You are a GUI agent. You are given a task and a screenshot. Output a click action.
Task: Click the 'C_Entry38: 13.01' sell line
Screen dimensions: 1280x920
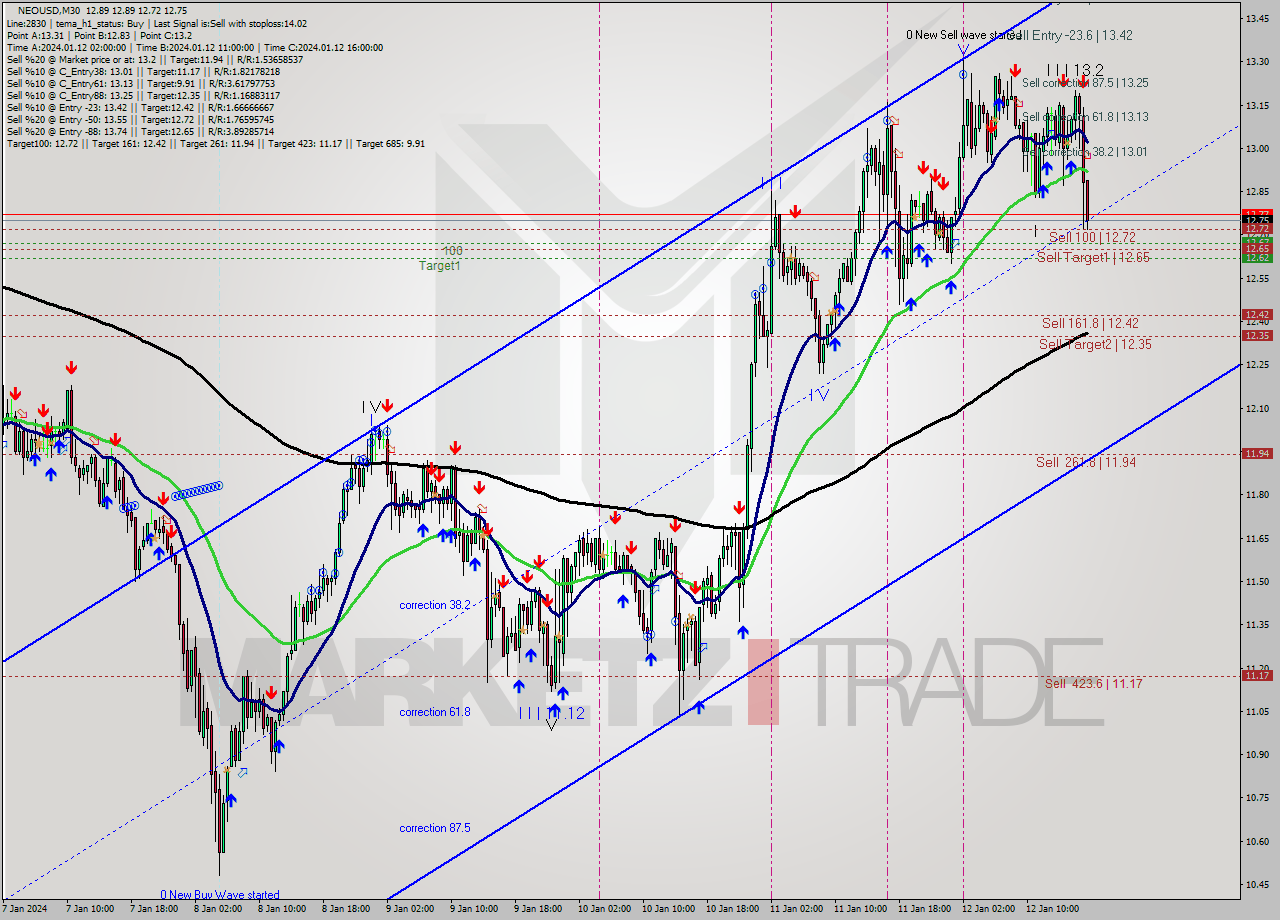[143, 71]
